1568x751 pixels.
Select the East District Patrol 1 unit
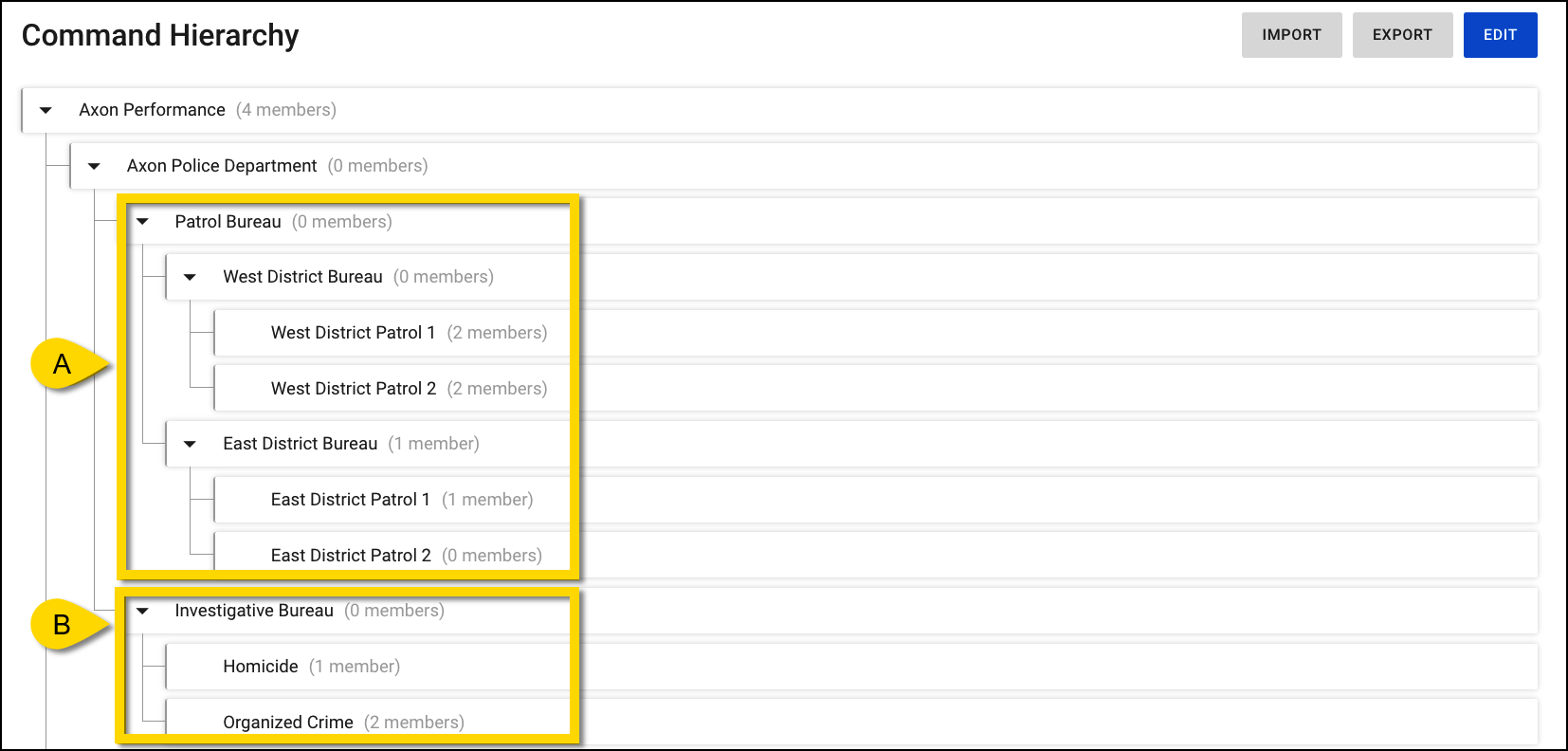[351, 499]
